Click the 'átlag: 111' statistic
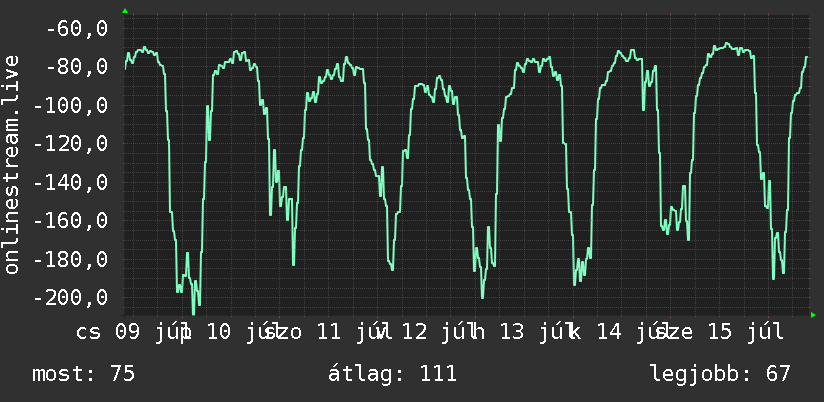This screenshot has height=402, width=824. pos(392,374)
